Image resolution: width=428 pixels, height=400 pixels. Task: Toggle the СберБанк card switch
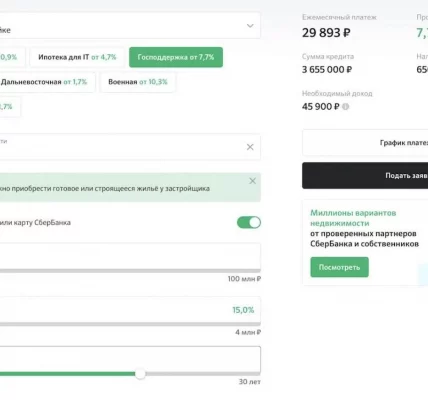249,222
